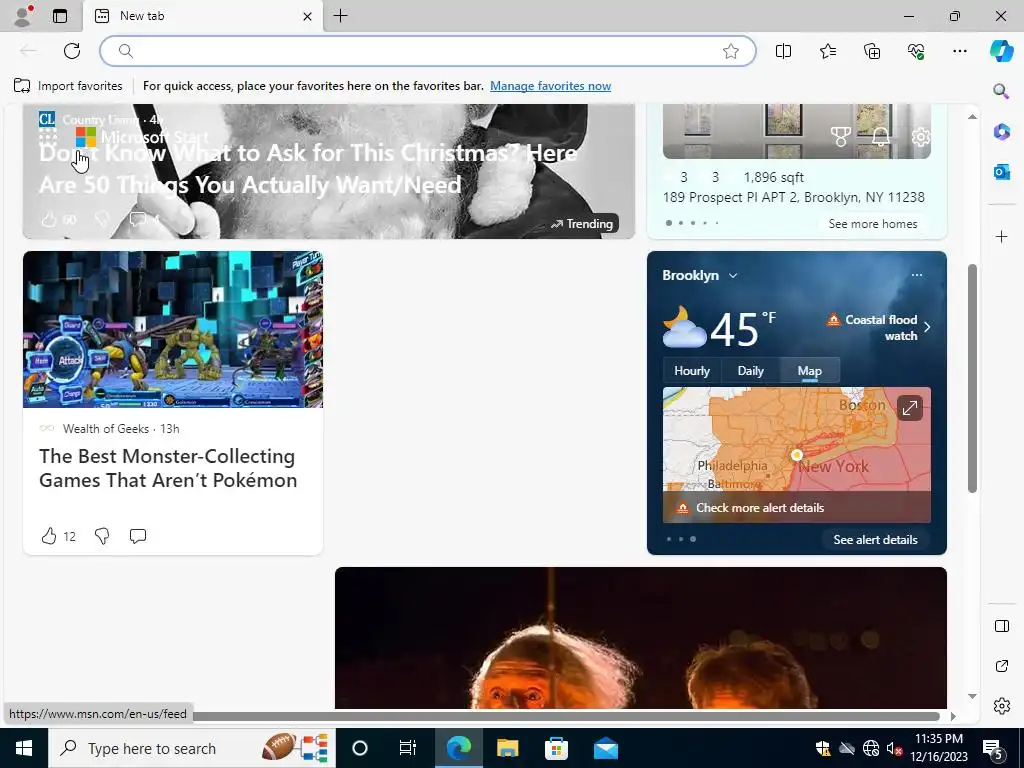Open link in new window sidebar icon
This screenshot has height=768, width=1024.
(x=1001, y=666)
